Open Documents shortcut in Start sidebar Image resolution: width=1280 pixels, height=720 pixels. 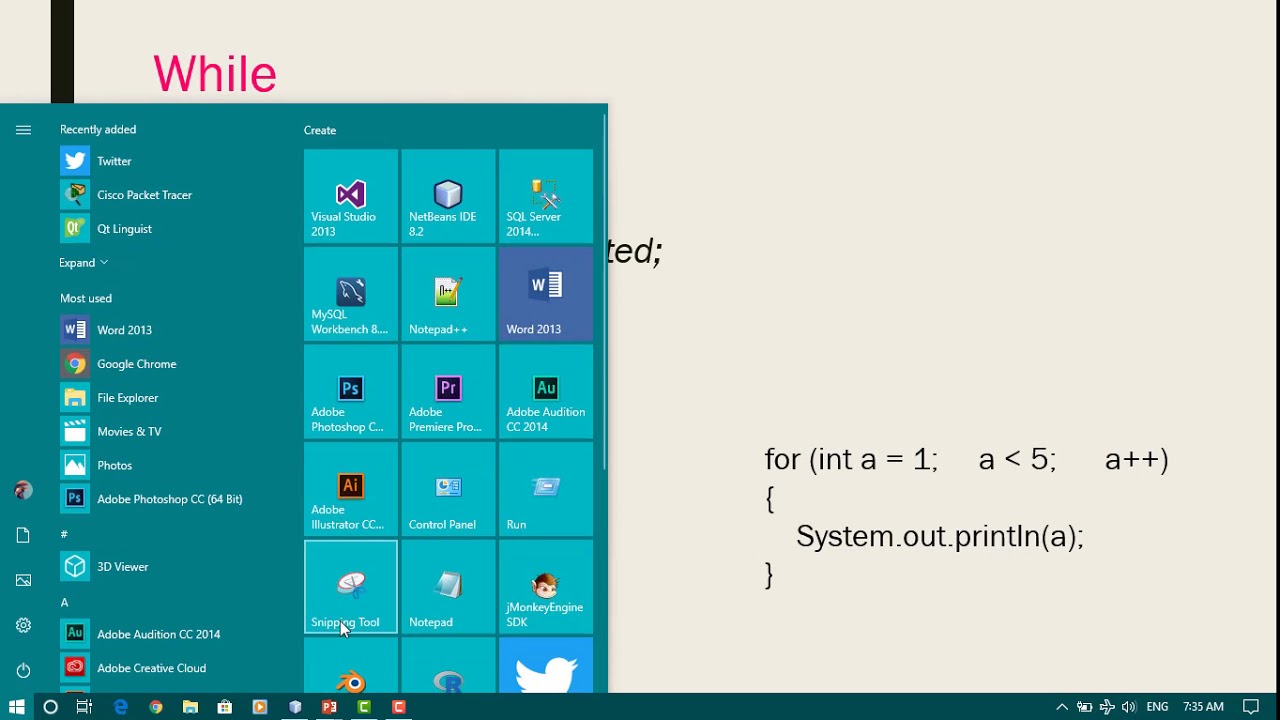click(x=23, y=536)
